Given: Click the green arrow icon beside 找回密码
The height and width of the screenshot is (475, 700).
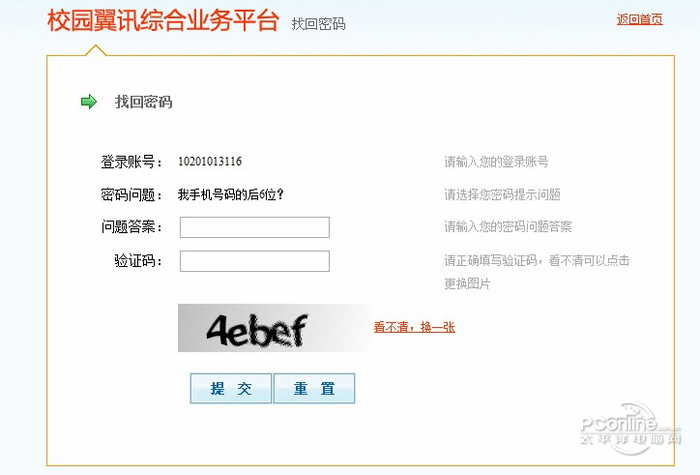Looking at the screenshot, I should pos(89,101).
